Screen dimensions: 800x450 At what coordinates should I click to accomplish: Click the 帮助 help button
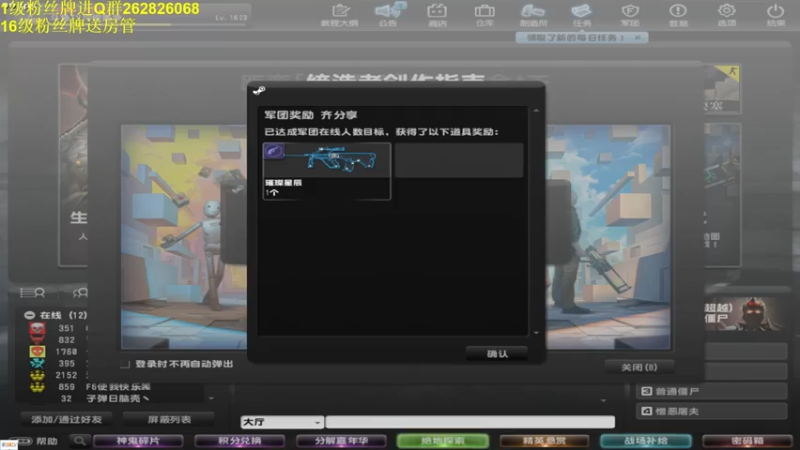46,441
